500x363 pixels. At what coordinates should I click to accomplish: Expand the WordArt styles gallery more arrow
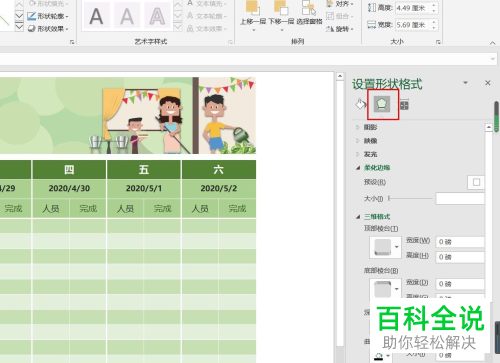coord(178,28)
